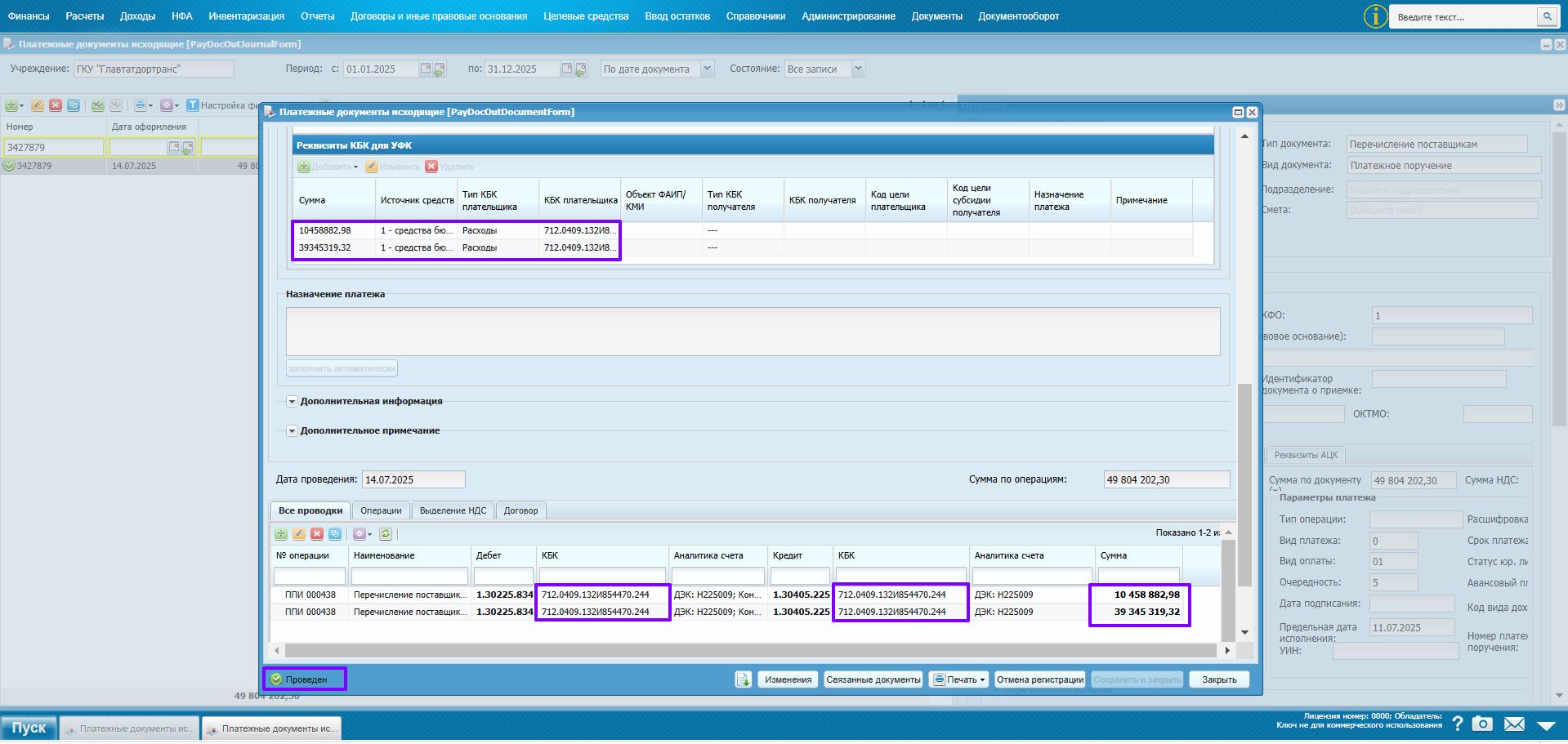
Task: Click first taskbar item Платежные документы ис...
Action: 129,728
